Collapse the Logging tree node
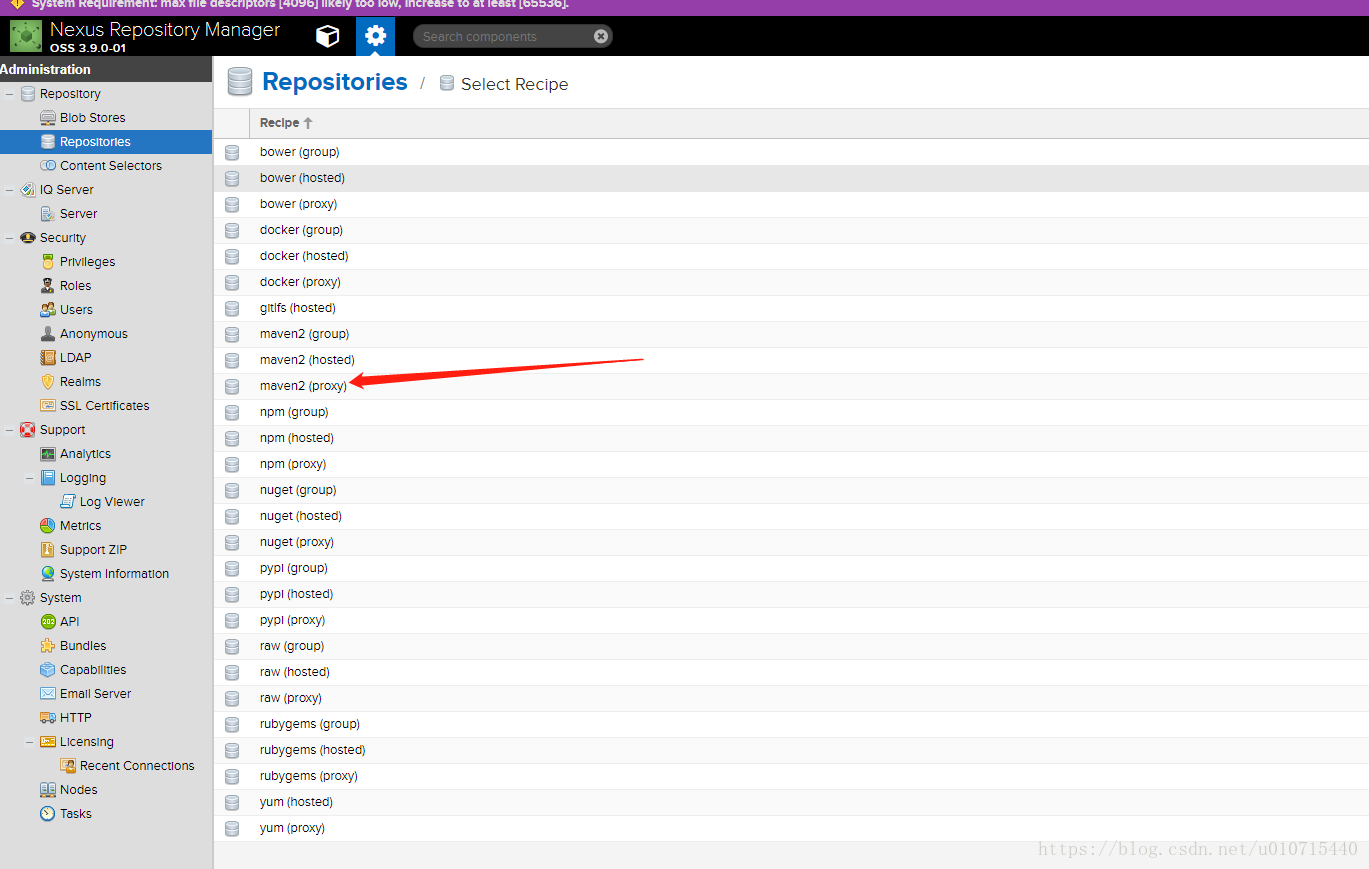Image resolution: width=1369 pixels, height=869 pixels. click(x=29, y=478)
